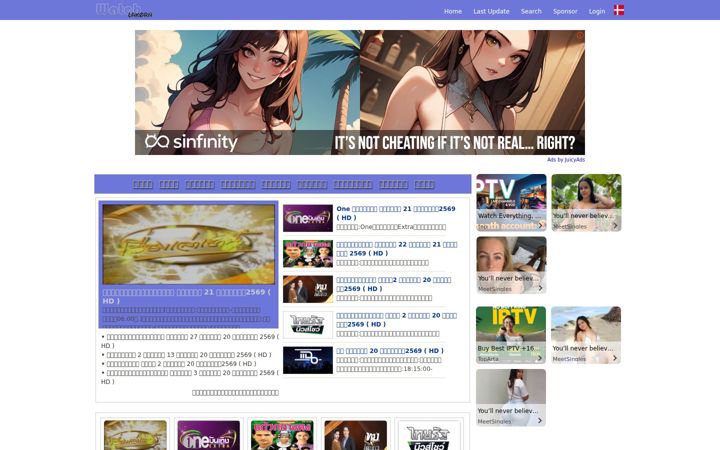The height and width of the screenshot is (450, 720).
Task: Click arrow on beach photo MeetSingles ad
Action: coord(615,358)
